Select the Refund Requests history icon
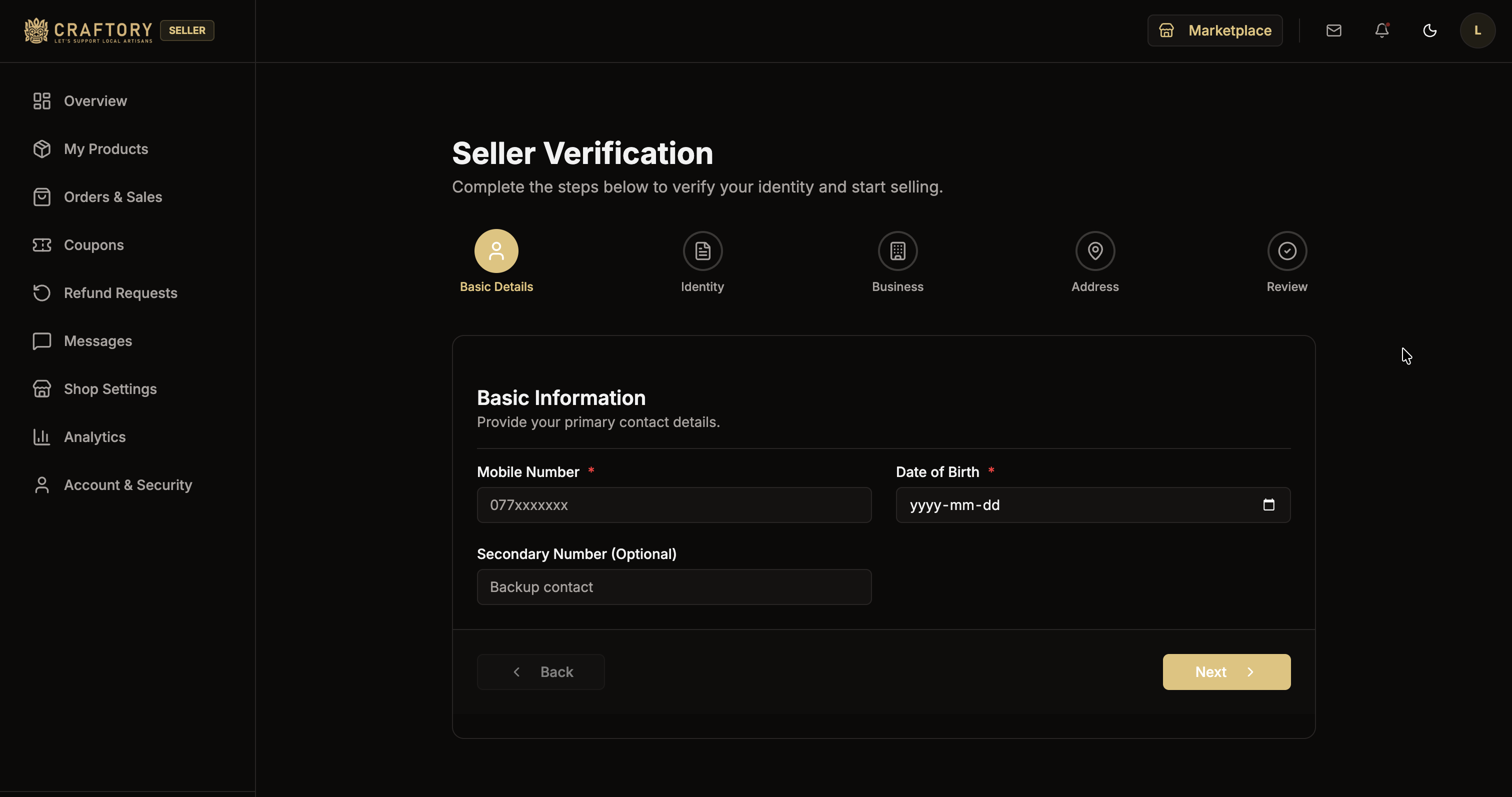The width and height of the screenshot is (1512, 797). tap(41, 293)
